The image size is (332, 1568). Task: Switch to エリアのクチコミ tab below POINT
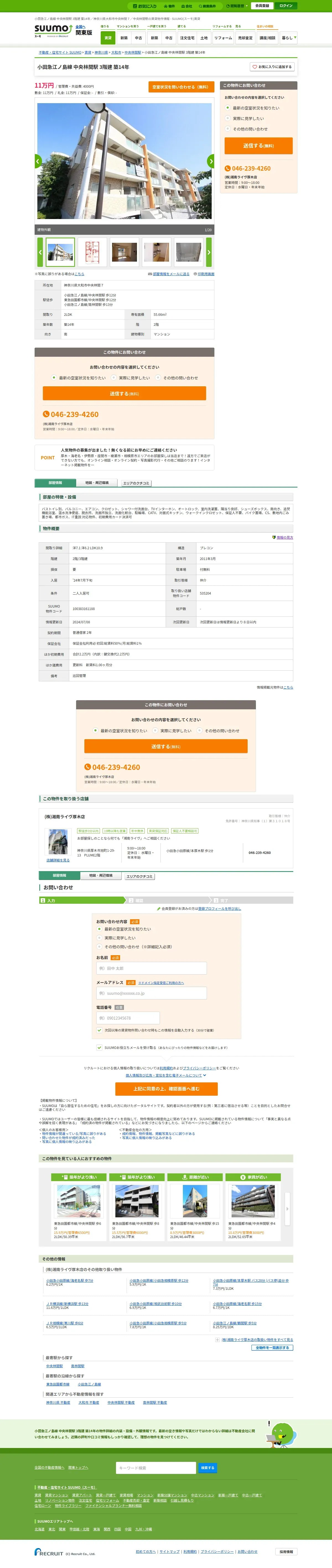click(136, 483)
